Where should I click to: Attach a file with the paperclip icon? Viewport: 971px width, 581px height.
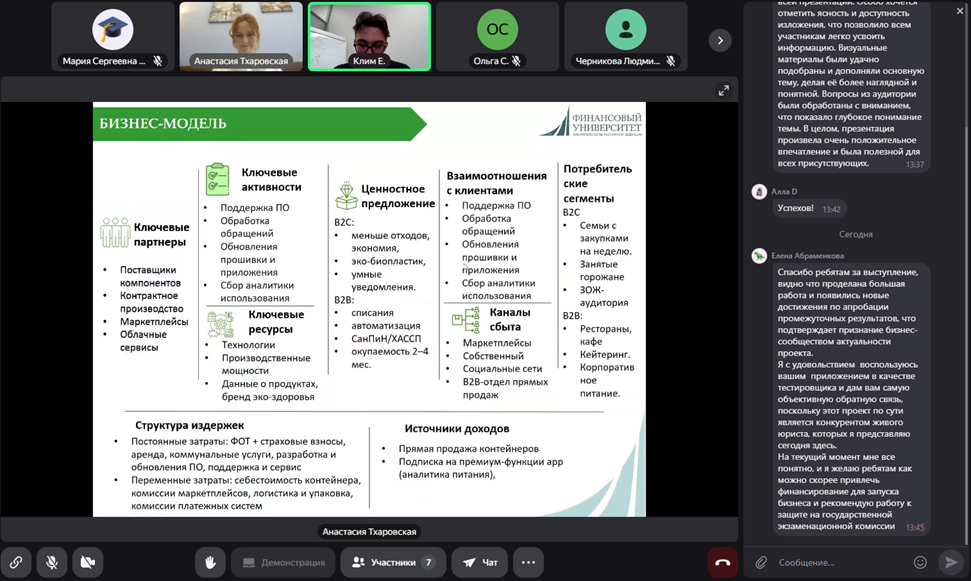[760, 562]
